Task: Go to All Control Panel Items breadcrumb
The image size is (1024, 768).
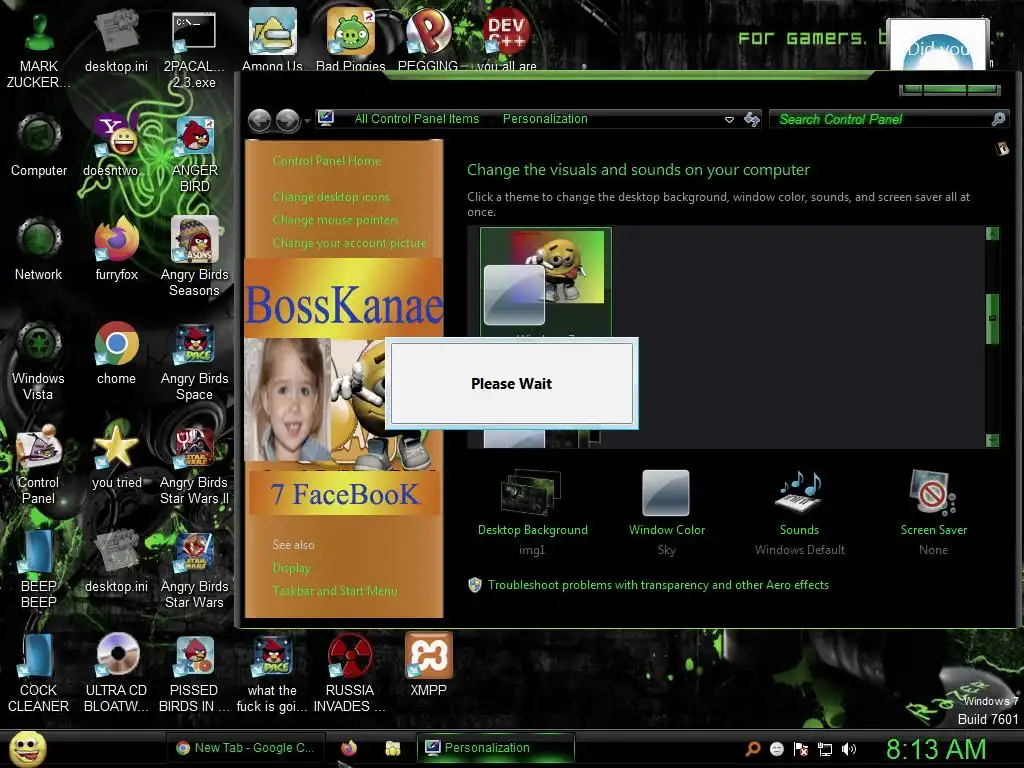Action: point(417,119)
